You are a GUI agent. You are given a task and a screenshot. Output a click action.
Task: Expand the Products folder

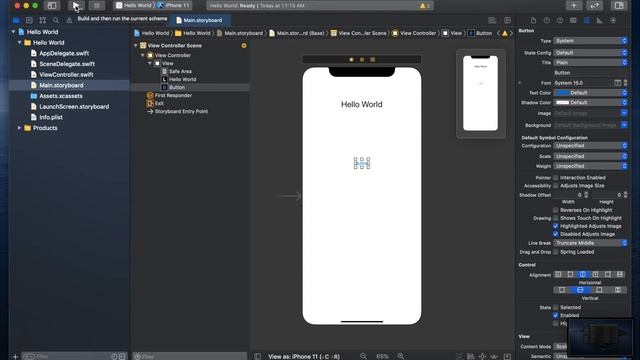point(19,128)
